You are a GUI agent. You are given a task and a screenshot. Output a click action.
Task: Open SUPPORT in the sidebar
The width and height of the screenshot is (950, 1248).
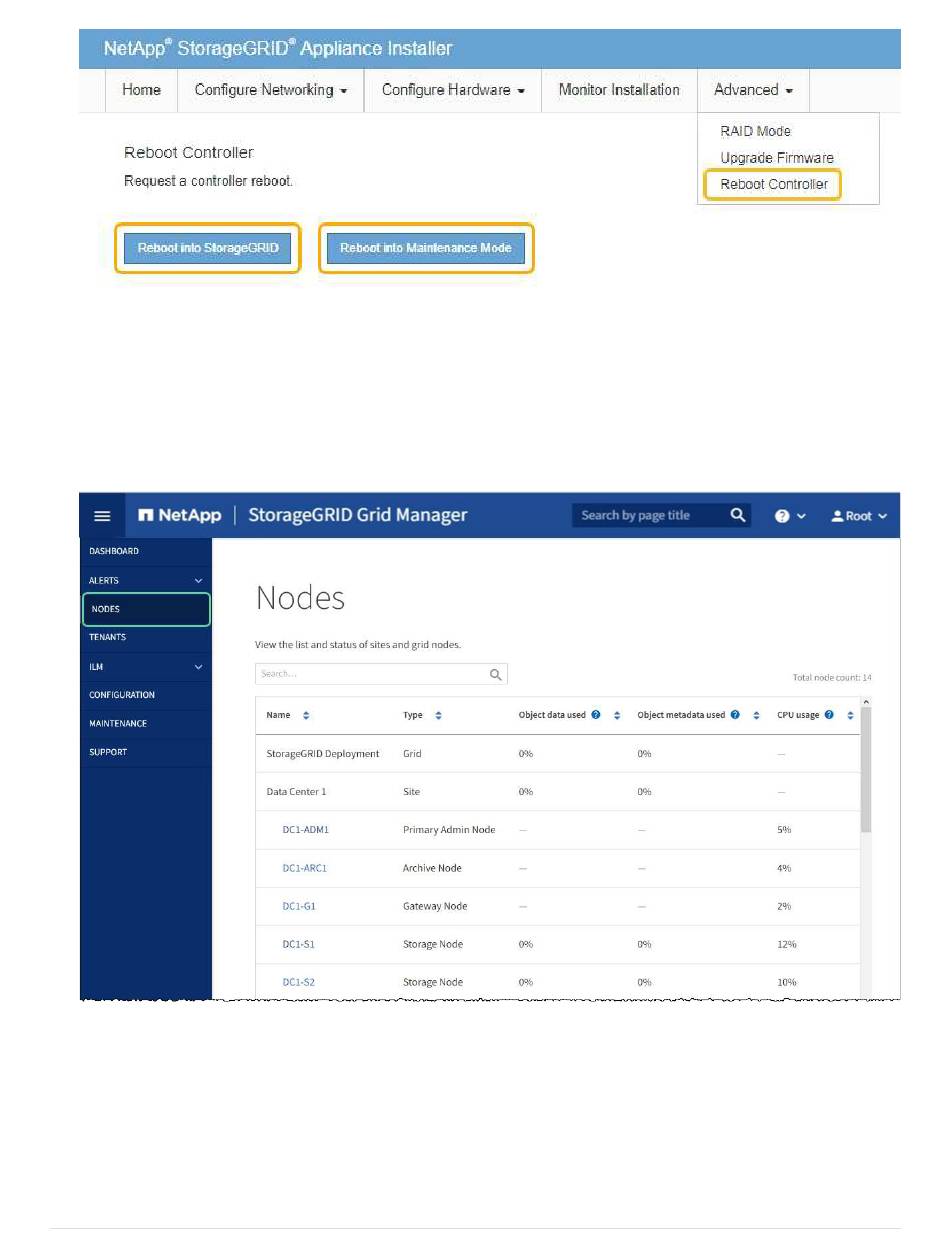coord(108,752)
